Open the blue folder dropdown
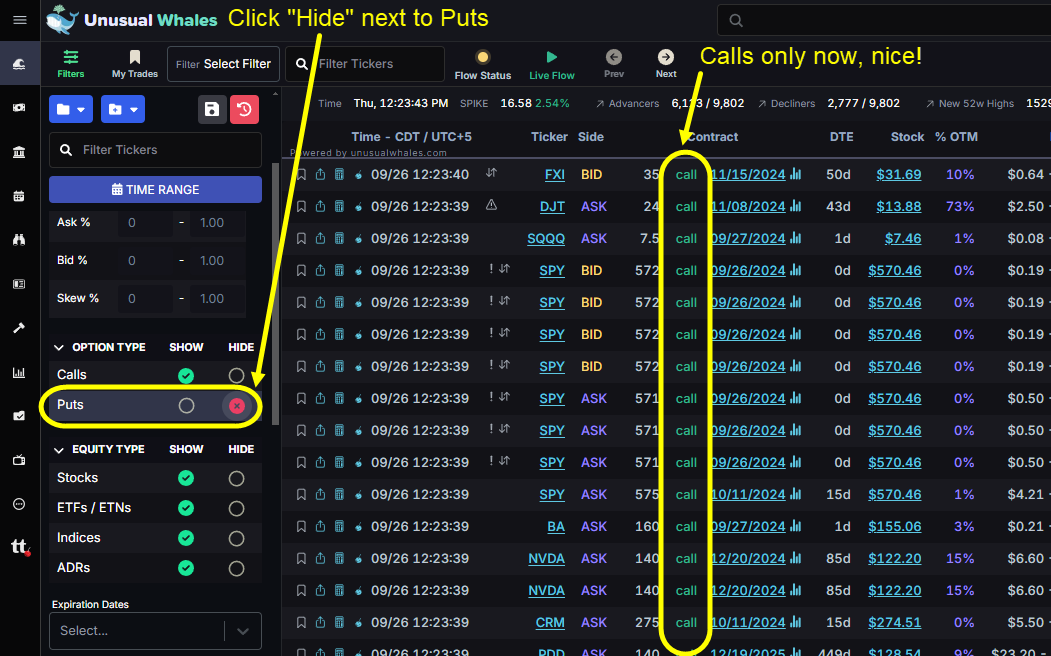1051x656 pixels. 71,109
